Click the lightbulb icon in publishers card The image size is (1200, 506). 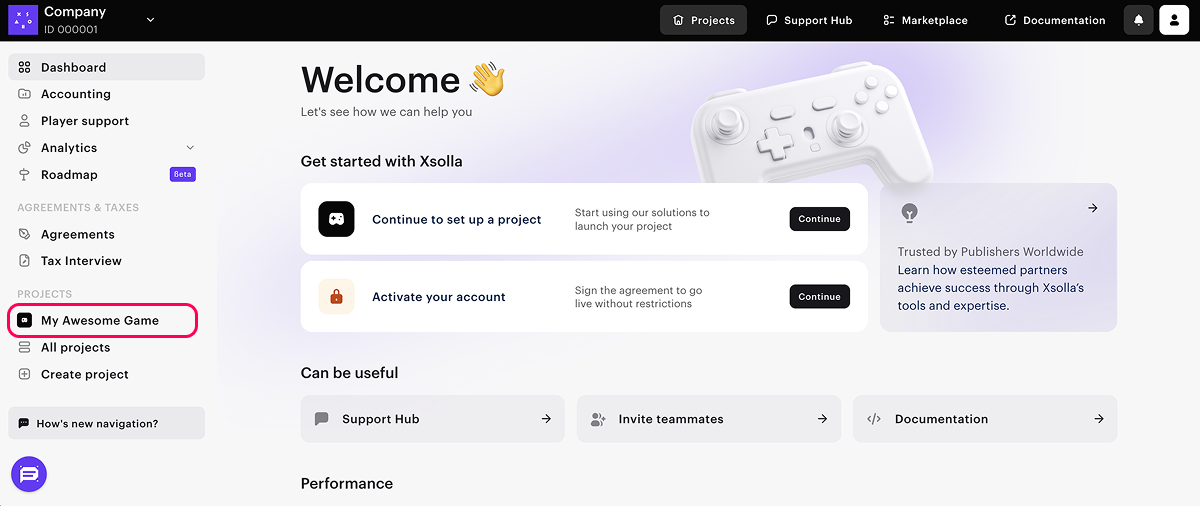click(x=909, y=212)
